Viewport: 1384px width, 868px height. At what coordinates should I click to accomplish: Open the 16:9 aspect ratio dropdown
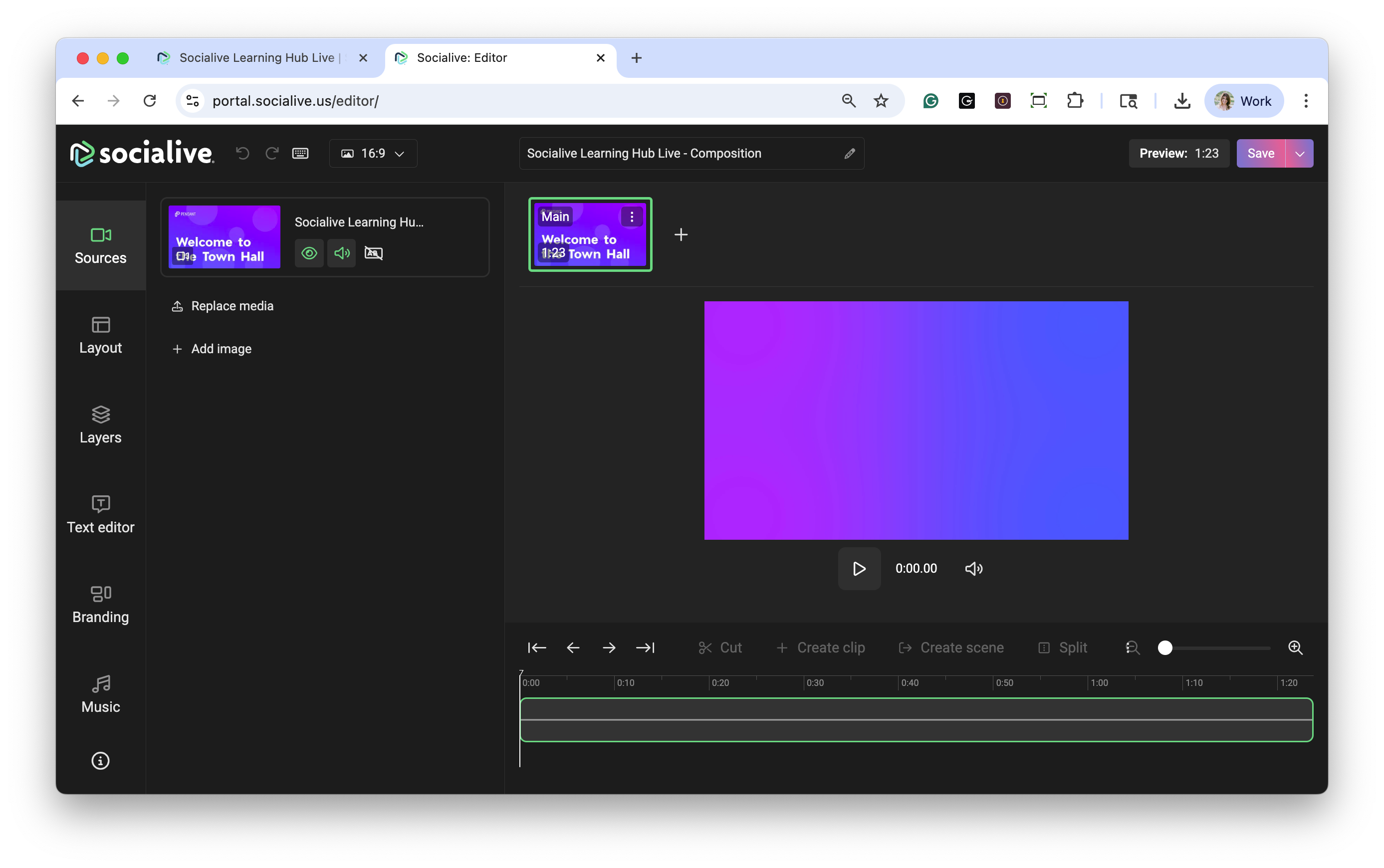[373, 153]
